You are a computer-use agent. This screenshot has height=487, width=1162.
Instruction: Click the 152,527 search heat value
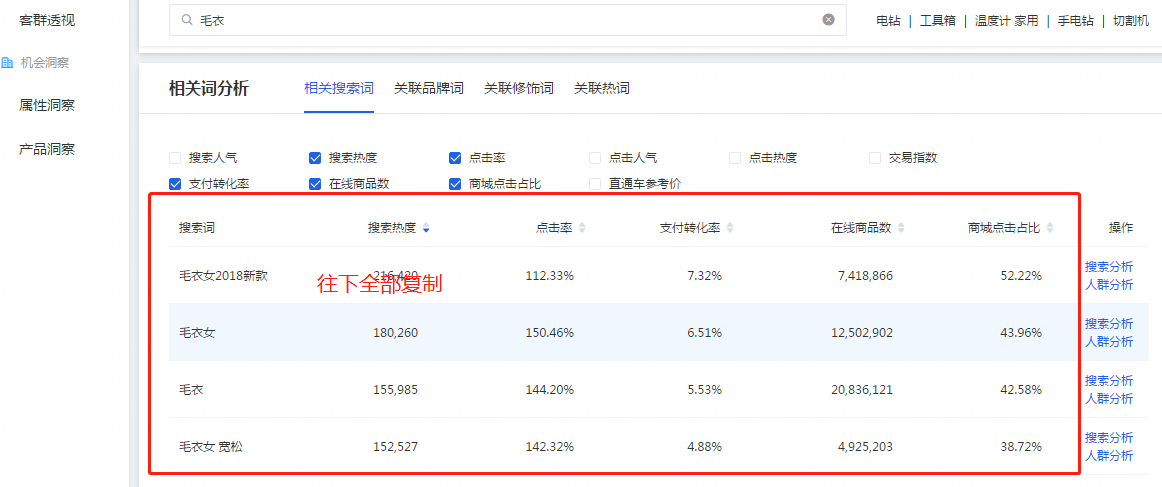[395, 447]
